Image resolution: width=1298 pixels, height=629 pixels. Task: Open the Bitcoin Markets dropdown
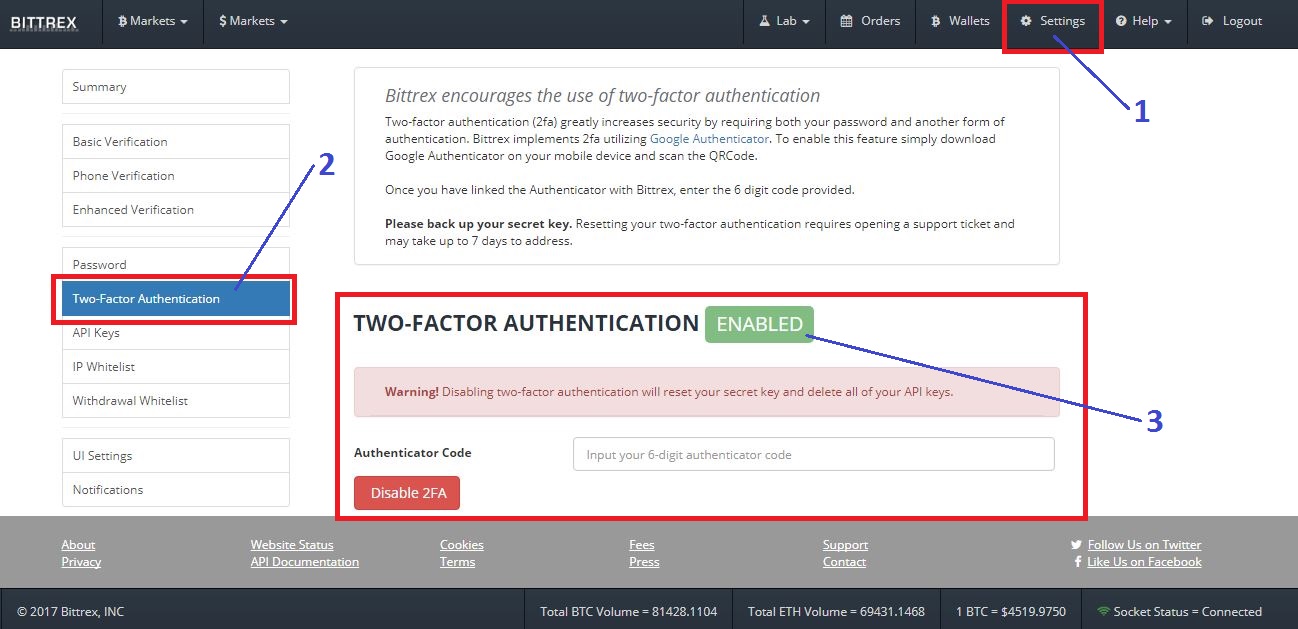(153, 21)
